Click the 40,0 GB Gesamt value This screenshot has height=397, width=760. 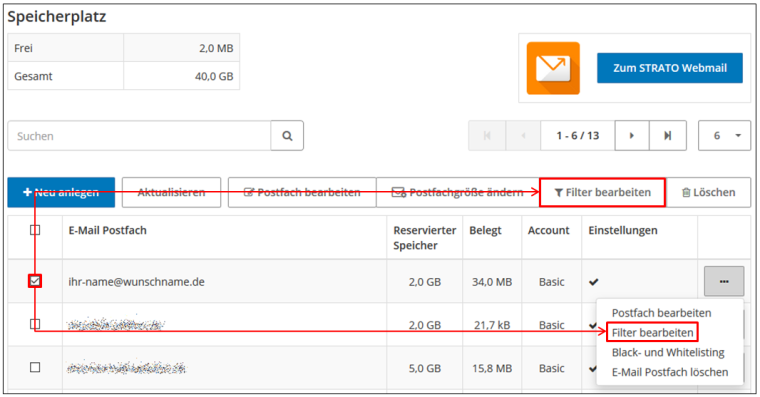(214, 76)
